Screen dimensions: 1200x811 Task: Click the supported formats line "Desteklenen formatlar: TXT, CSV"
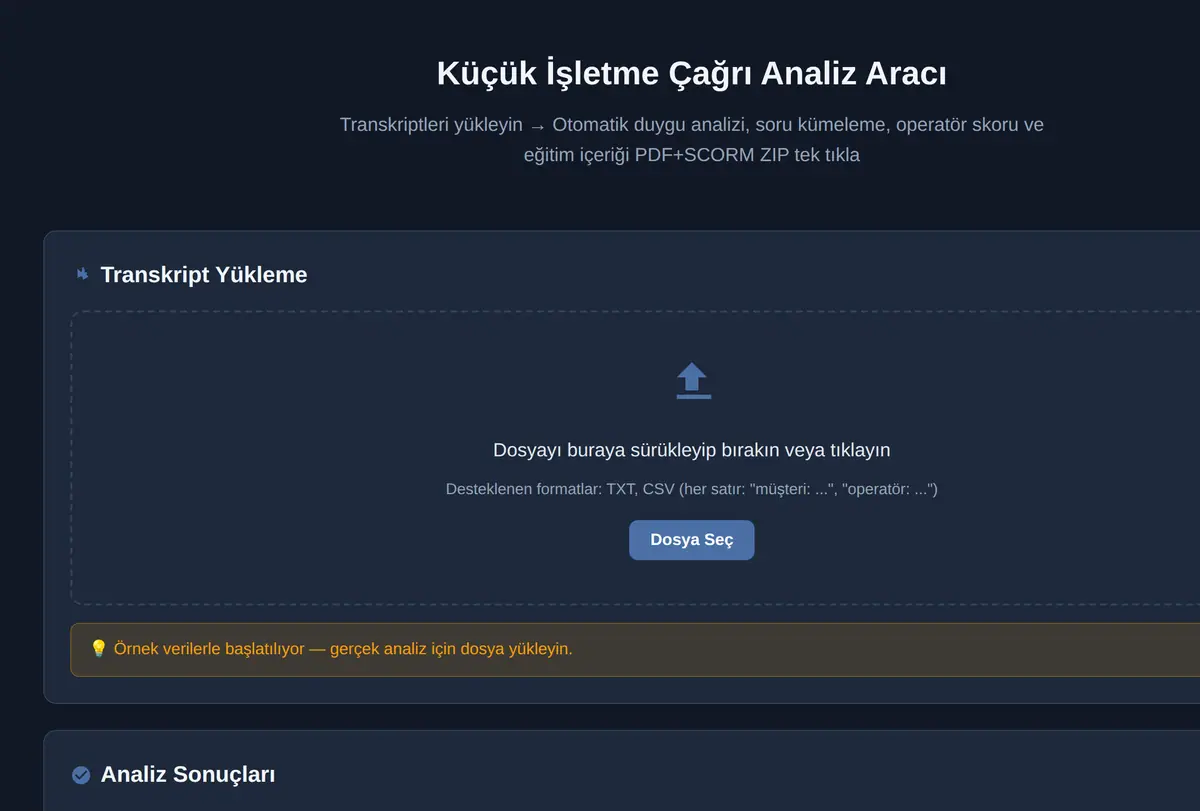[692, 489]
